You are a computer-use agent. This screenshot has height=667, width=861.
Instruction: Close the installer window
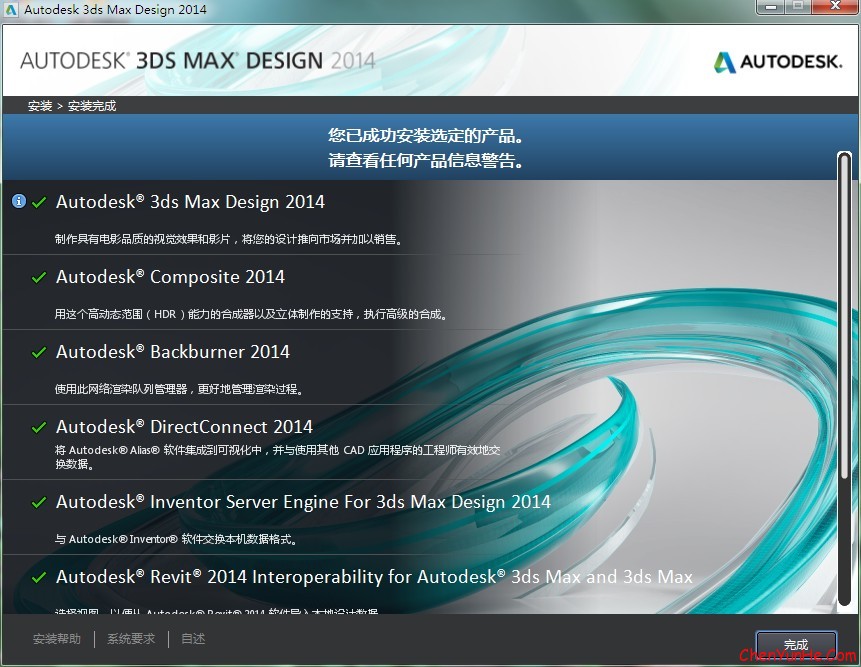pos(835,7)
